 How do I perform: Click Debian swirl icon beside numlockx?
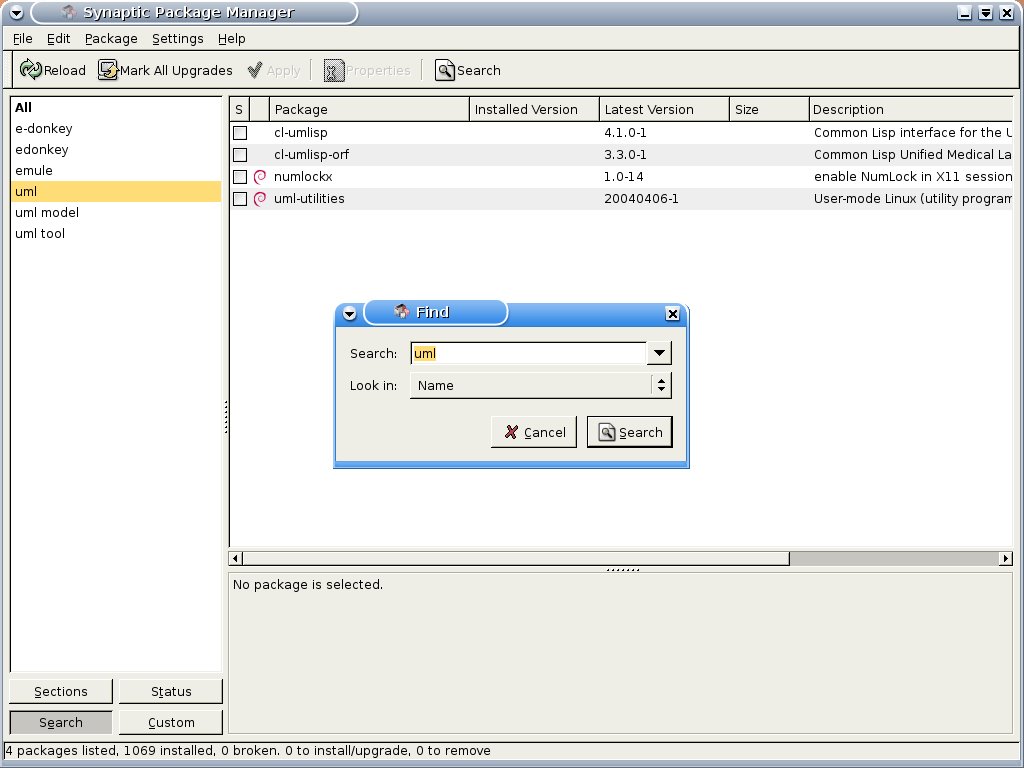click(260, 176)
